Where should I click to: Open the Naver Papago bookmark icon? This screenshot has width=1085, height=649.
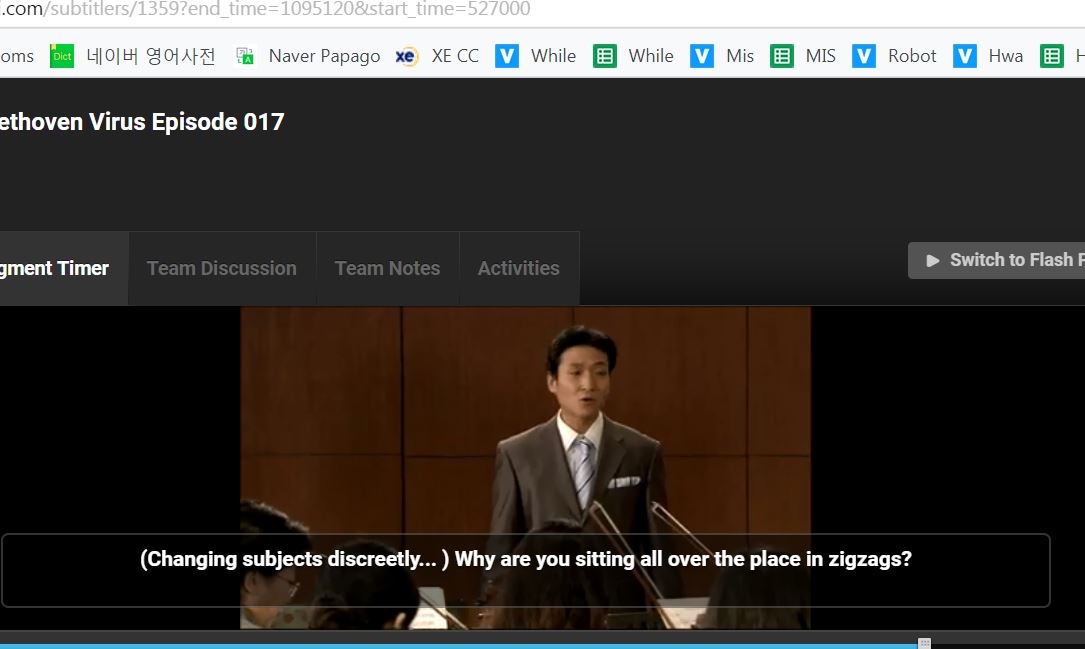tap(245, 56)
